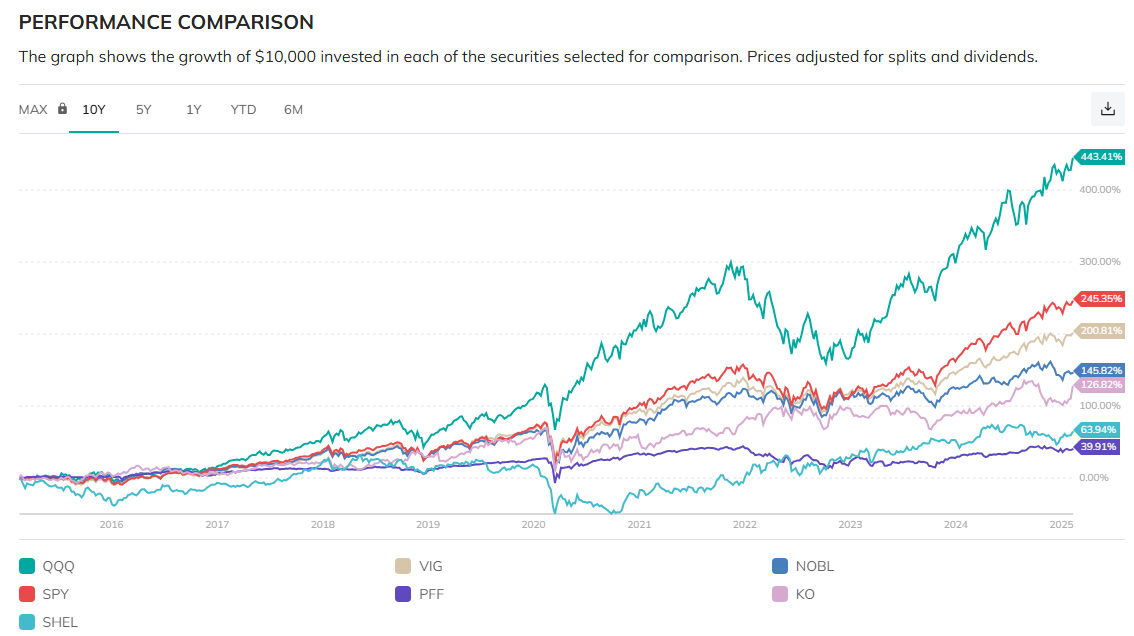Toggle the SHEL series in legend
1134x636 pixels.
(59, 622)
